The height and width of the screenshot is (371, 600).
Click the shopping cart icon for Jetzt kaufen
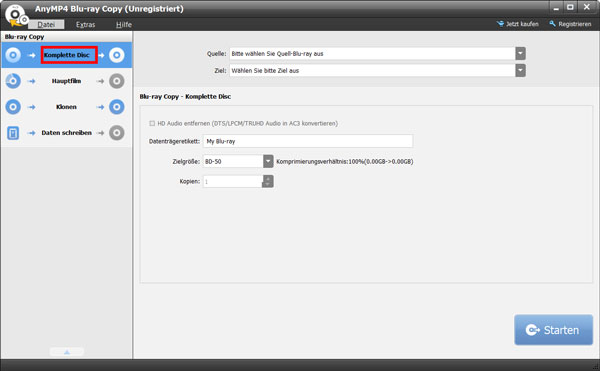coord(500,24)
